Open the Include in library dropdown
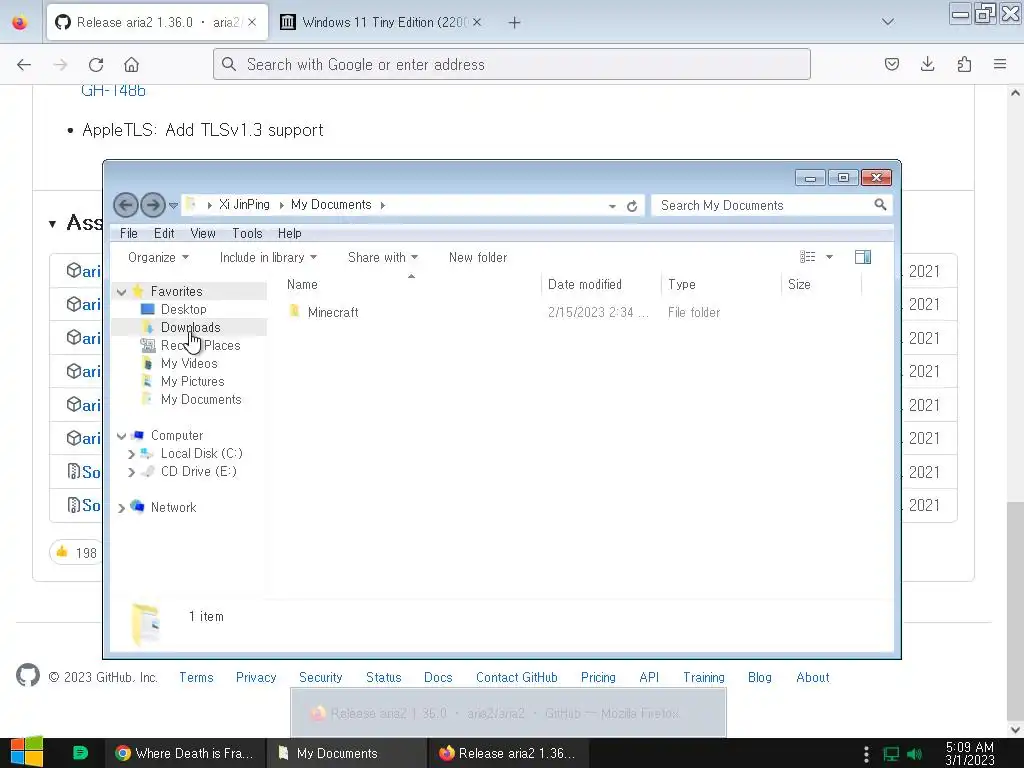The image size is (1024, 768). [x=268, y=257]
